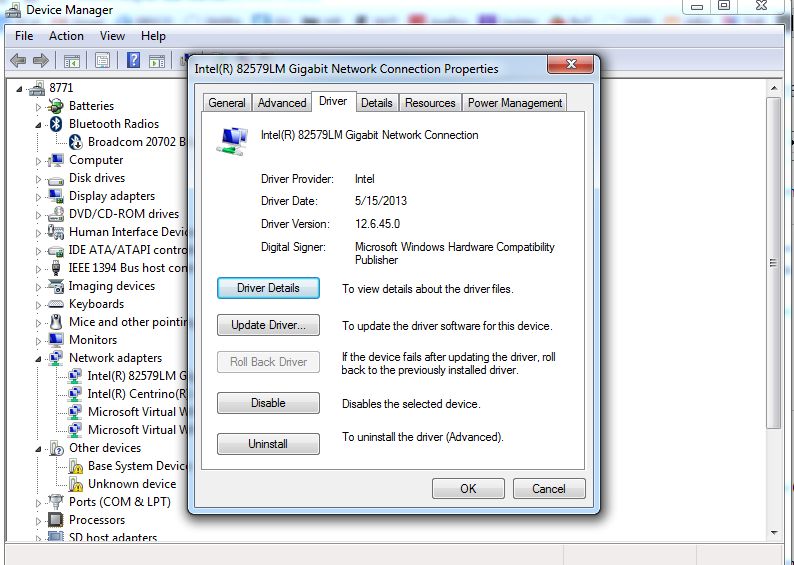This screenshot has width=794, height=565.
Task: Expand the Batteries node
Action: coord(38,107)
